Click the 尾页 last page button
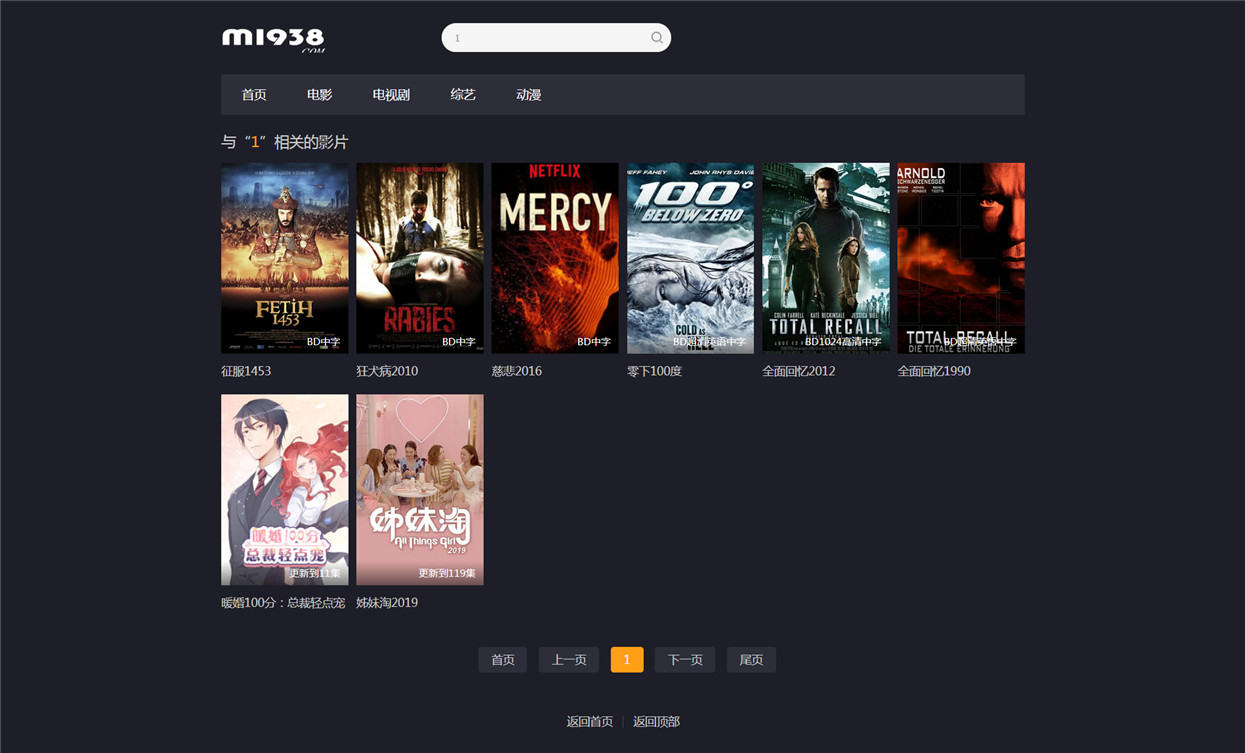Image resolution: width=1245 pixels, height=753 pixels. pyautogui.click(x=751, y=660)
